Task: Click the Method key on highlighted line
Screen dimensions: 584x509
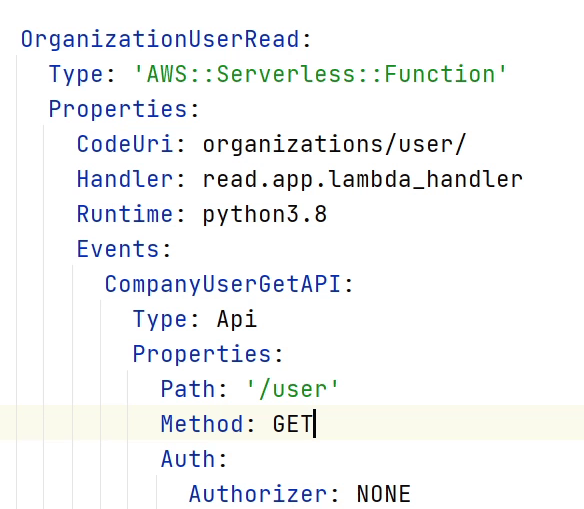Action: [202, 424]
